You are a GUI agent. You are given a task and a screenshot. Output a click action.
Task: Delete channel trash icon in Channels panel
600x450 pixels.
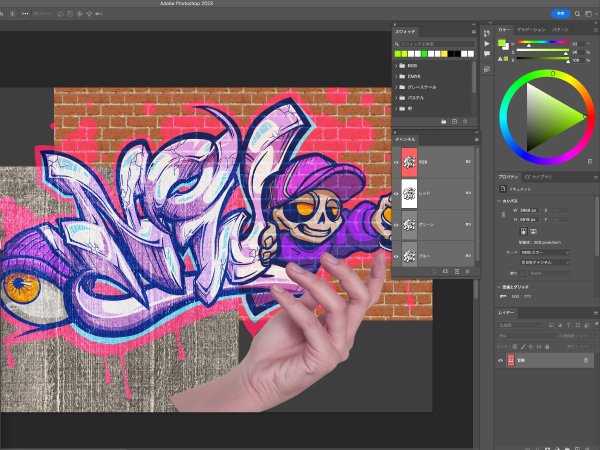pyautogui.click(x=467, y=271)
